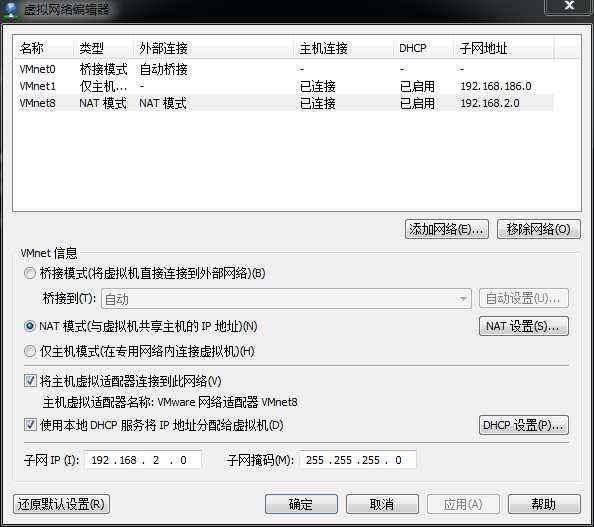The image size is (594, 527).
Task: Sort by 名称 column header
Action: (x=44, y=48)
